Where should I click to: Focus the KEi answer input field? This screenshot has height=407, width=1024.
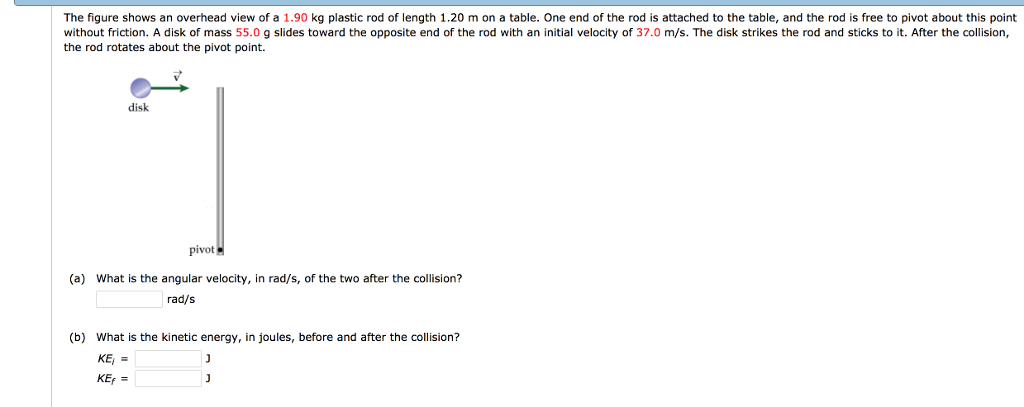168,358
